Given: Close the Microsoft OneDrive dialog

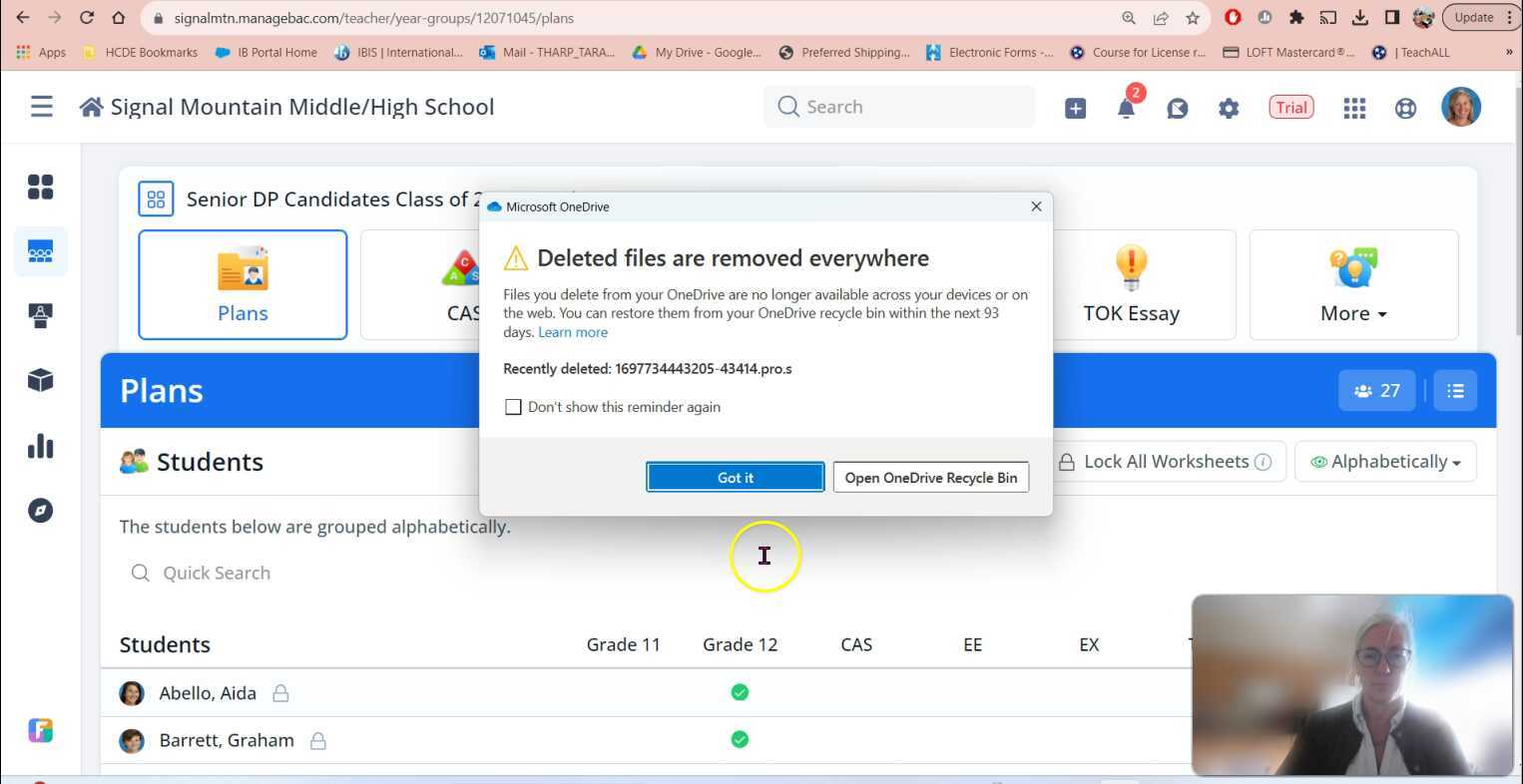Looking at the screenshot, I should click(x=1036, y=206).
